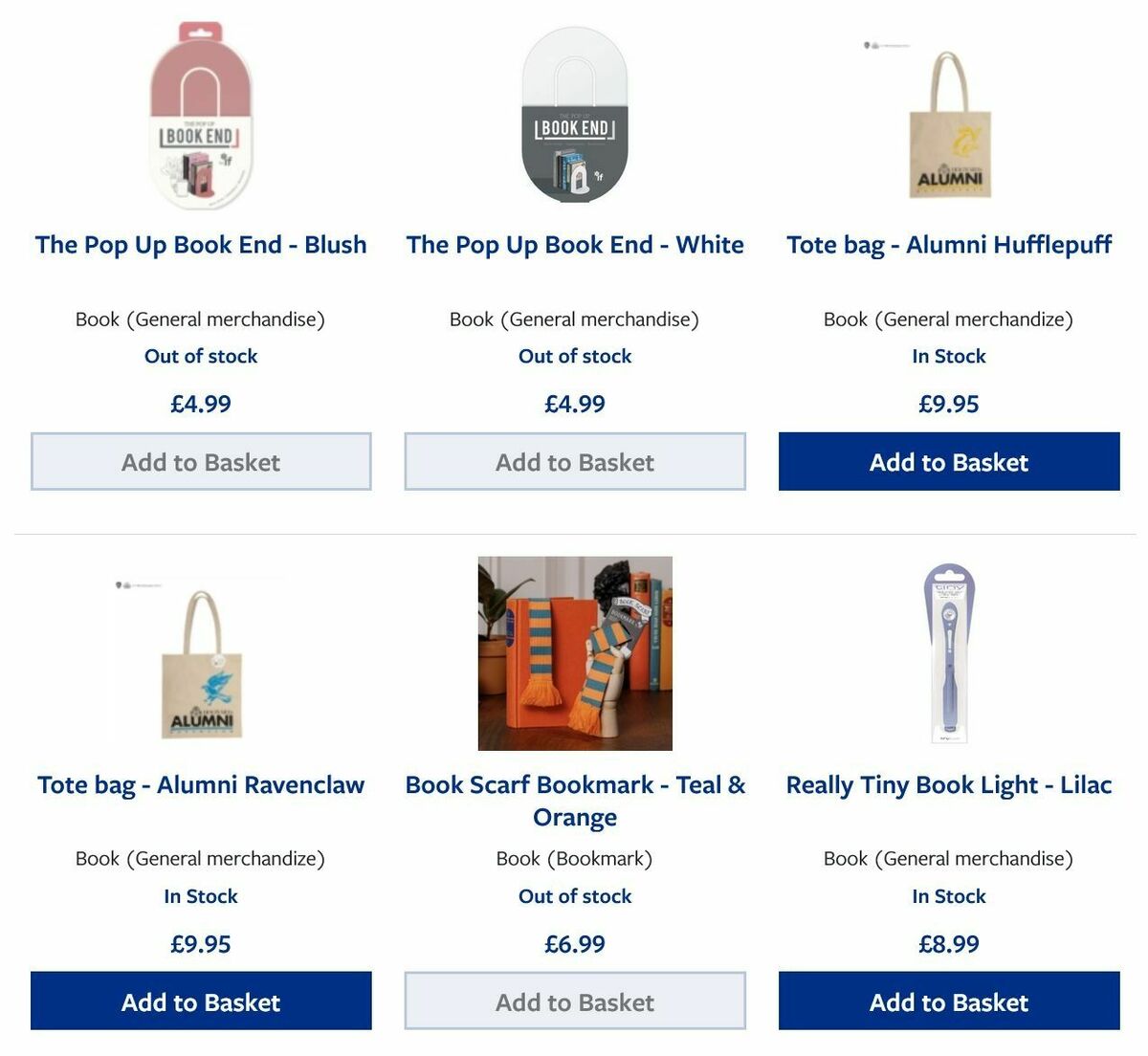Open the Book Scarf Bookmark product photo
Image resolution: width=1148 pixels, height=1056 pixels.
[x=574, y=653]
